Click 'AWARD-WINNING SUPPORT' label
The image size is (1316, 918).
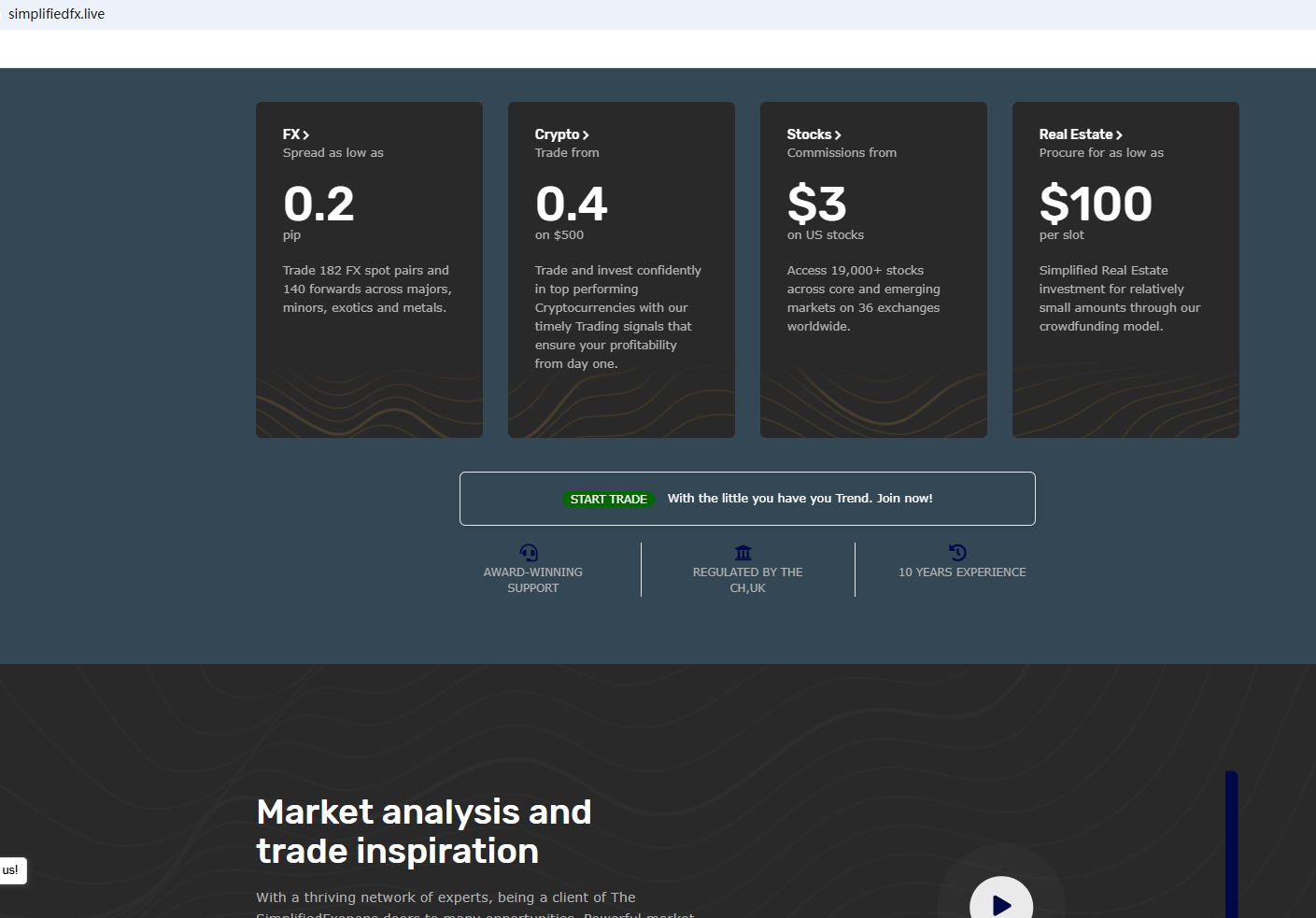click(533, 580)
